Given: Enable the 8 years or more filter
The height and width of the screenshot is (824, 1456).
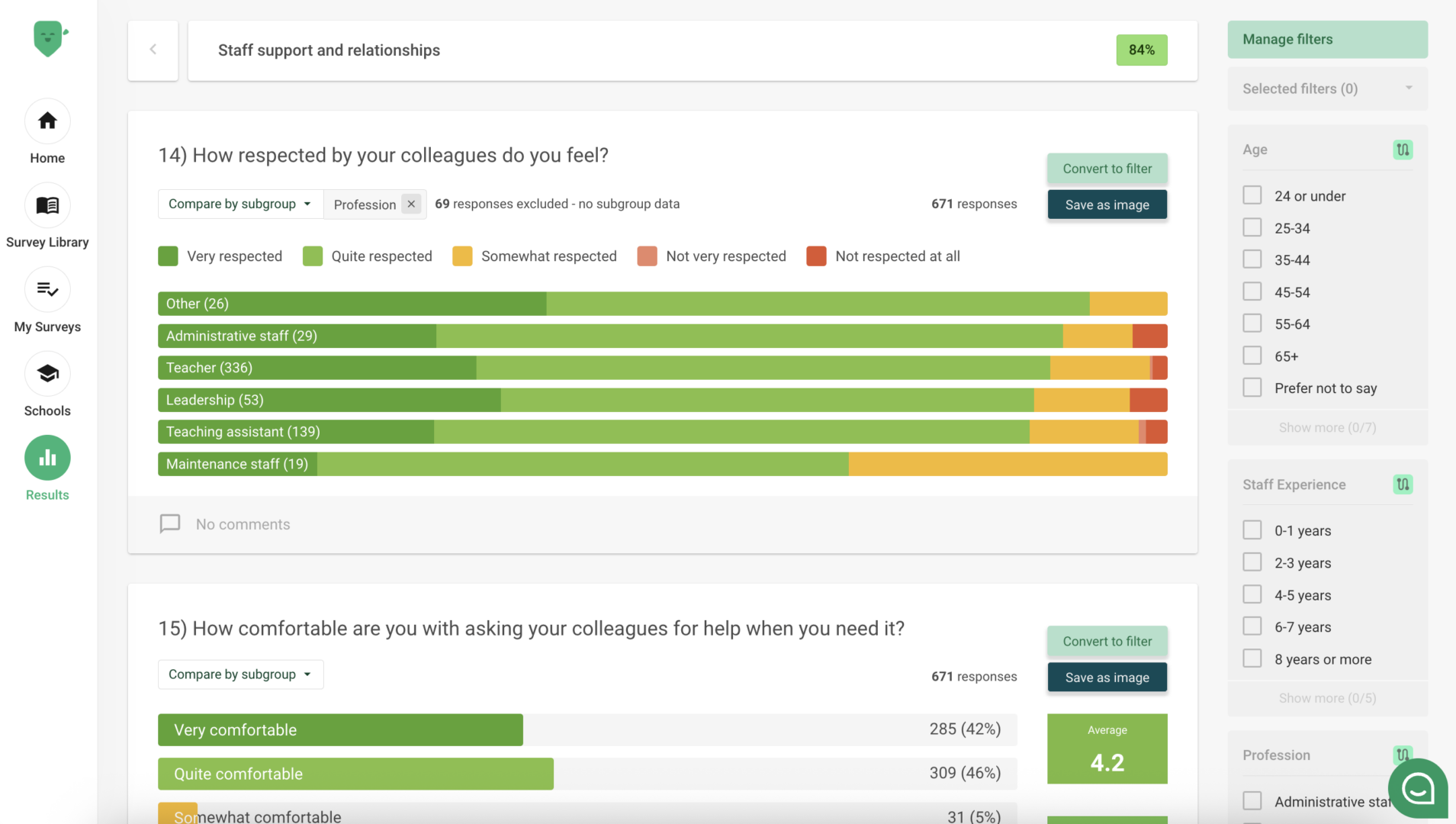Looking at the screenshot, I should (x=1252, y=658).
